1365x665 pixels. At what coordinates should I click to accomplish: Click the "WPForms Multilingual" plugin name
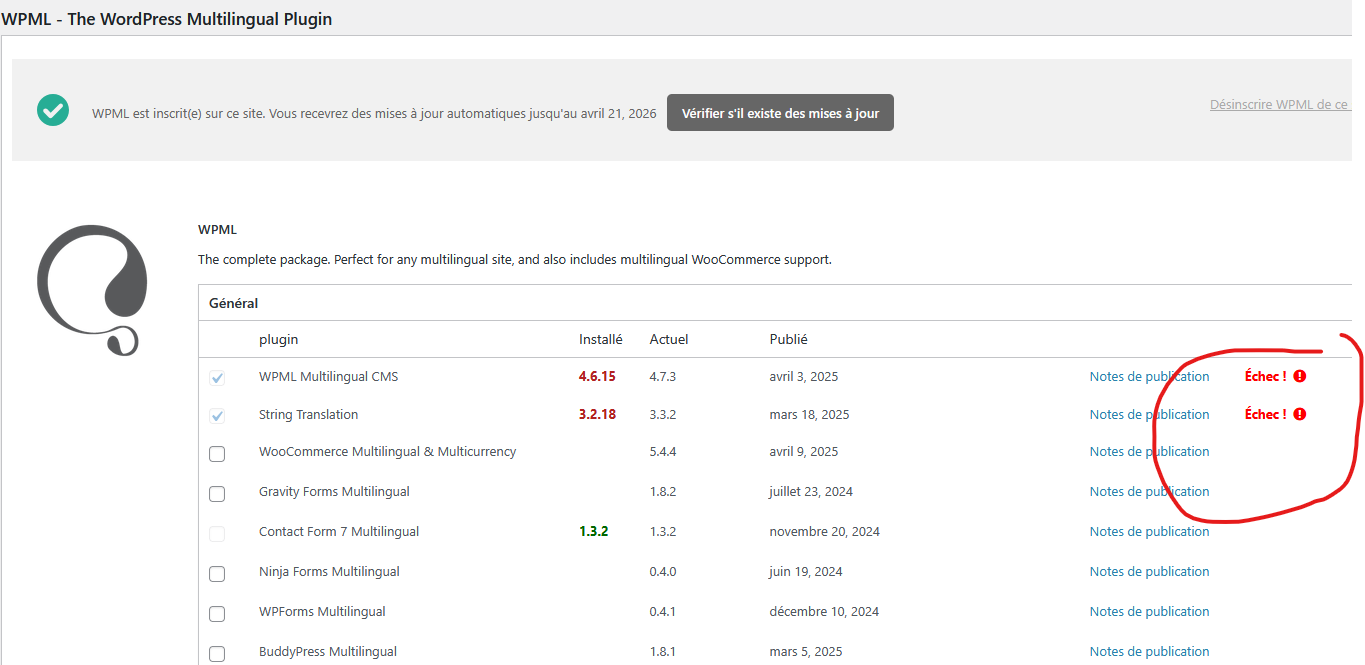tap(322, 612)
